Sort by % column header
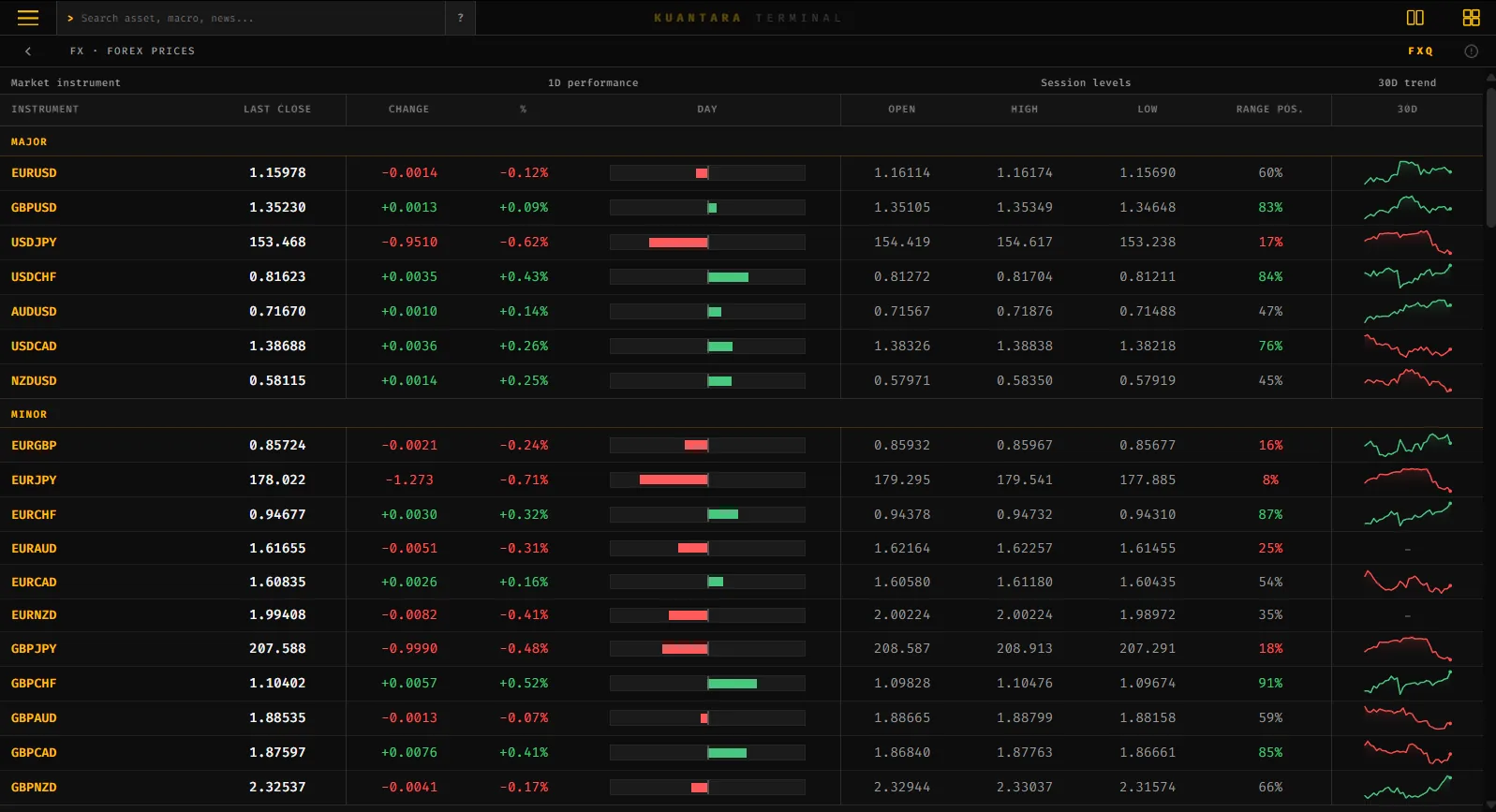The height and width of the screenshot is (812, 1496). [x=524, y=110]
